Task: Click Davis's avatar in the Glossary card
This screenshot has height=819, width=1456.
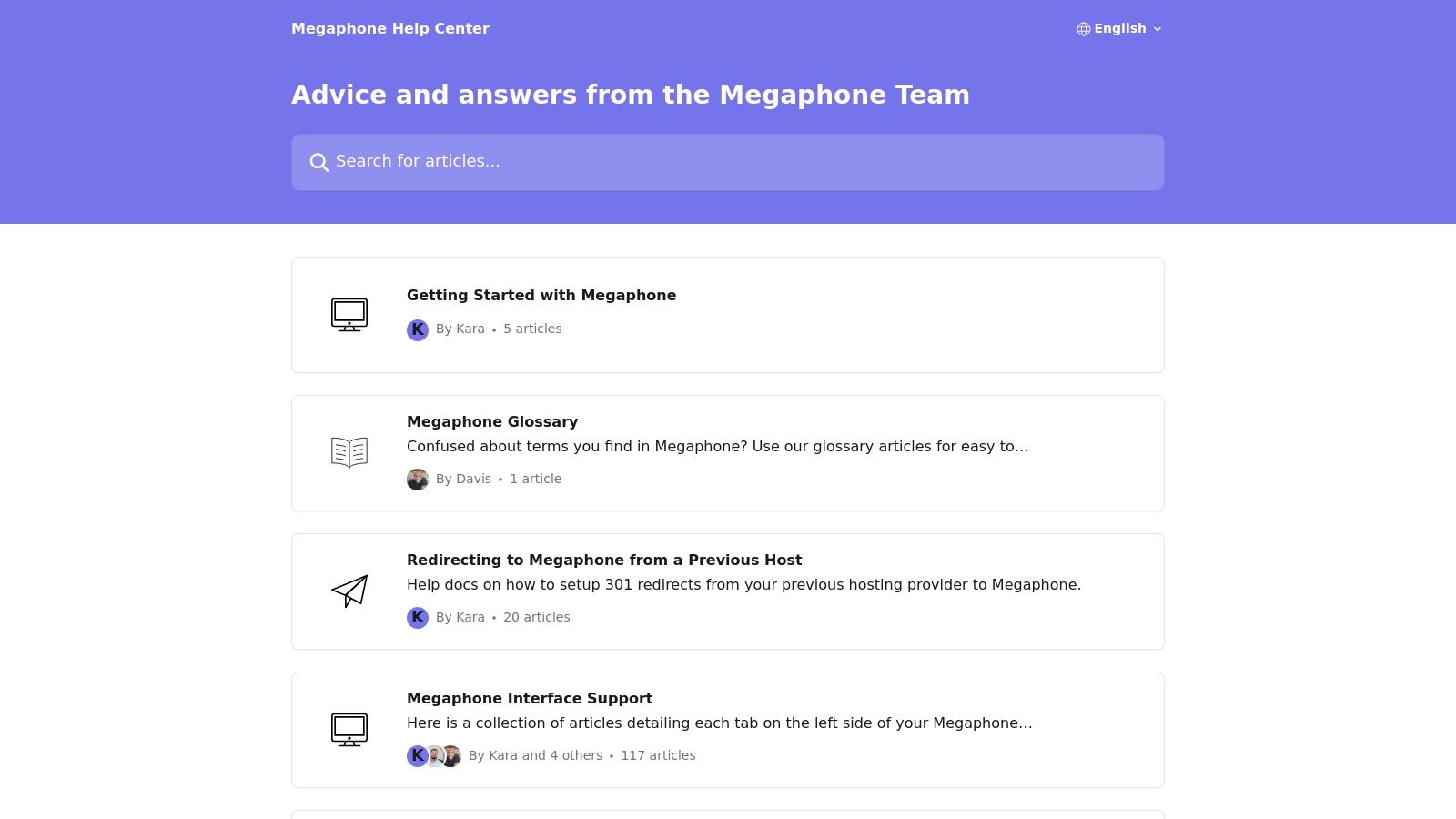Action: click(x=418, y=479)
